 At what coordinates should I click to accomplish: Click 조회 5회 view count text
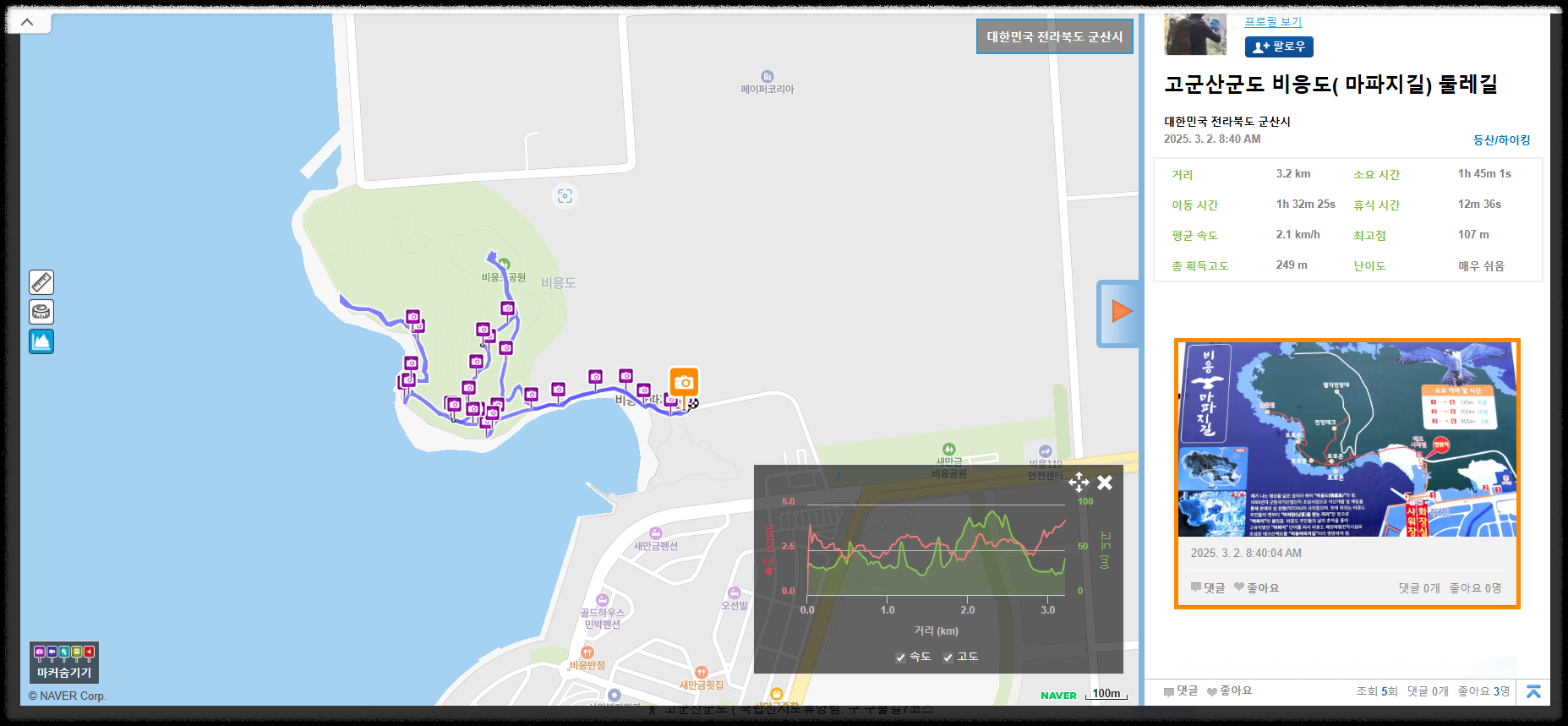pos(1377,691)
